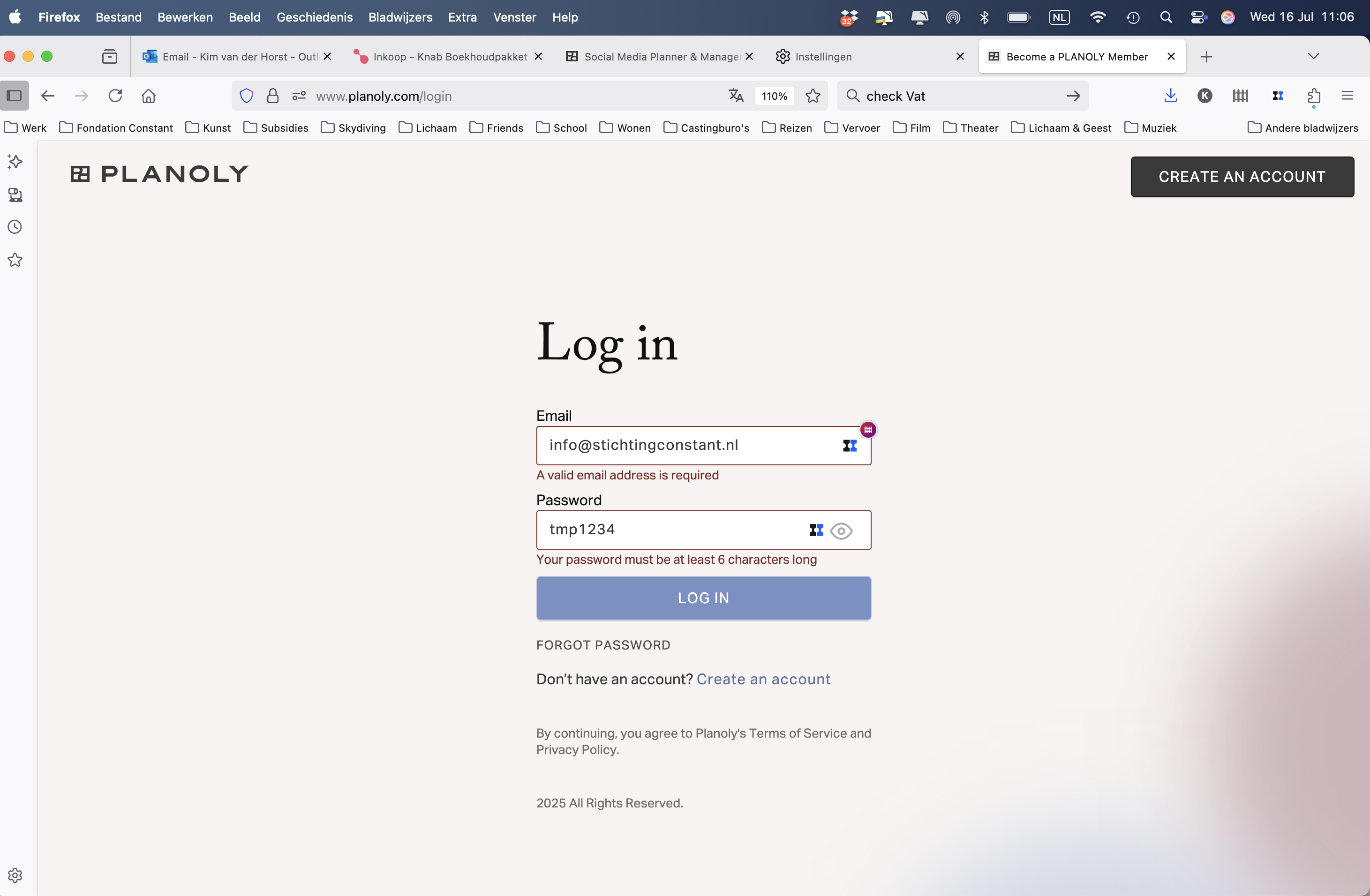Go forward with the forward arrow
1370x896 pixels.
coord(81,96)
